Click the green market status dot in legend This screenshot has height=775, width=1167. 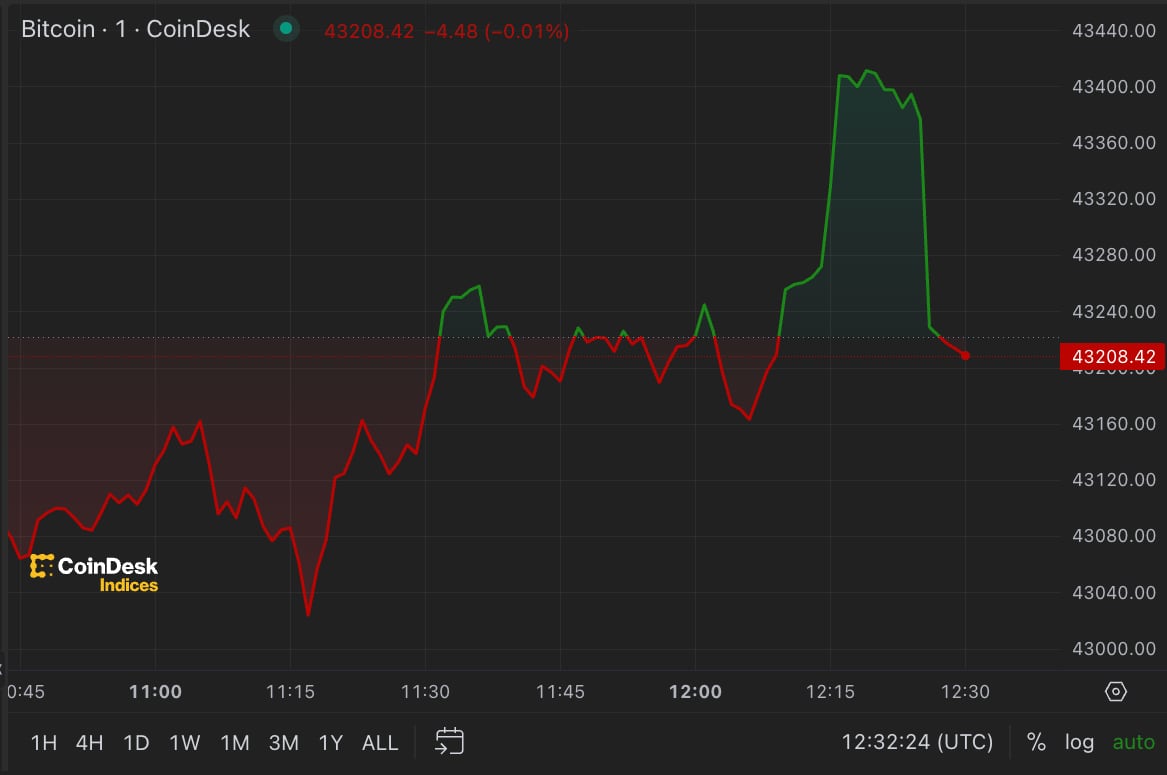(x=286, y=30)
